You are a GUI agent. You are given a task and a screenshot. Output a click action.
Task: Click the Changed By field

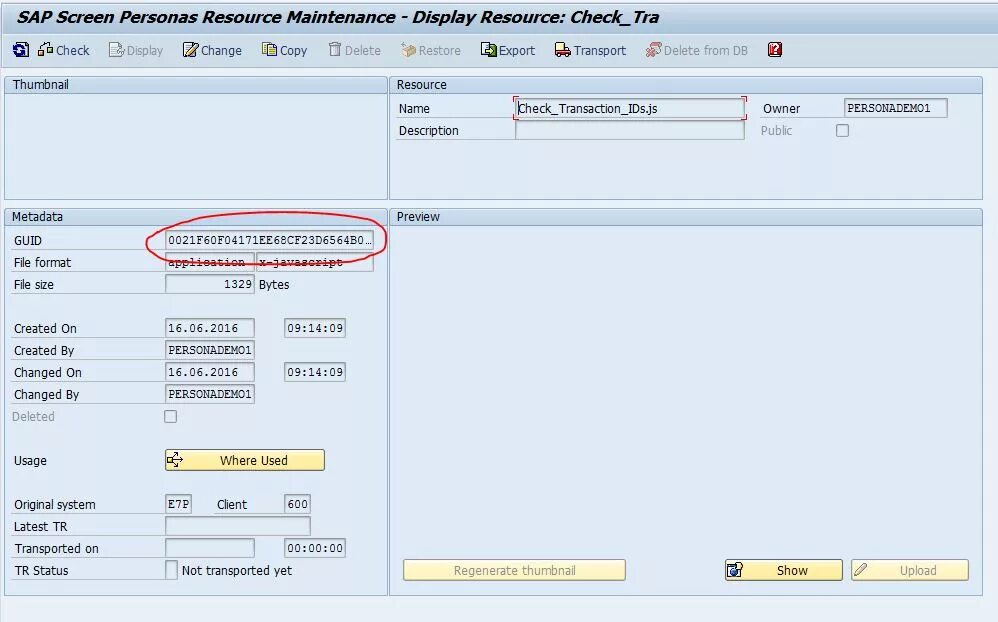coord(209,394)
